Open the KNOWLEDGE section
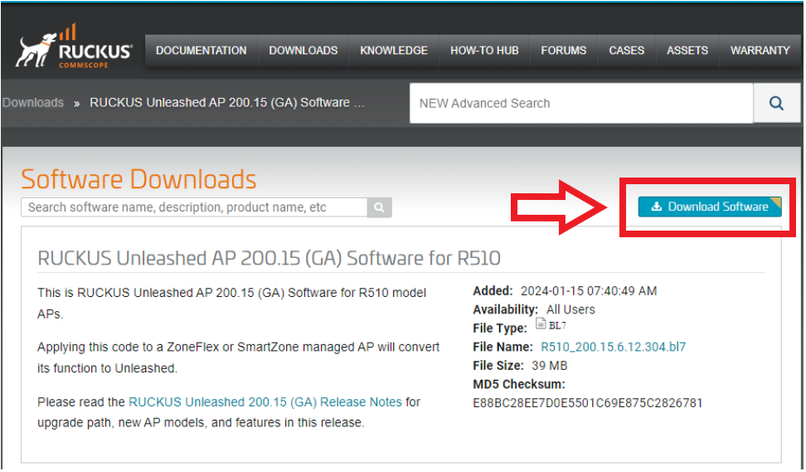Screen dimensions: 806x472 pos(393,51)
